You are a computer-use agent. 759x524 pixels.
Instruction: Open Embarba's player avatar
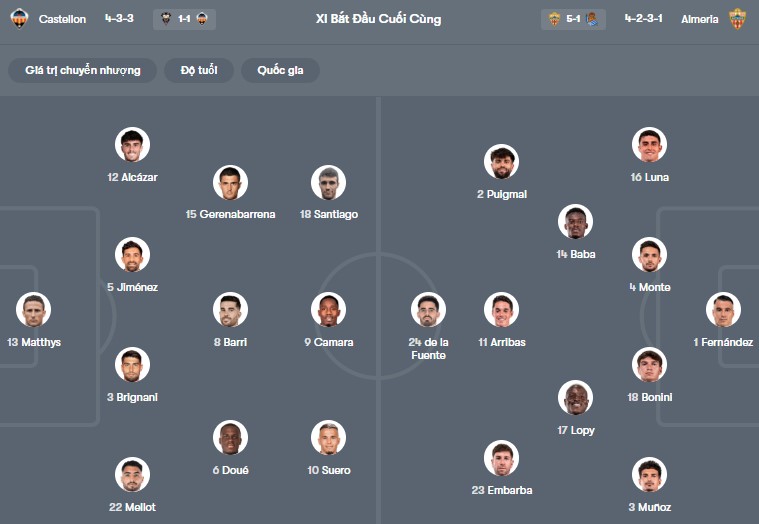(x=501, y=458)
